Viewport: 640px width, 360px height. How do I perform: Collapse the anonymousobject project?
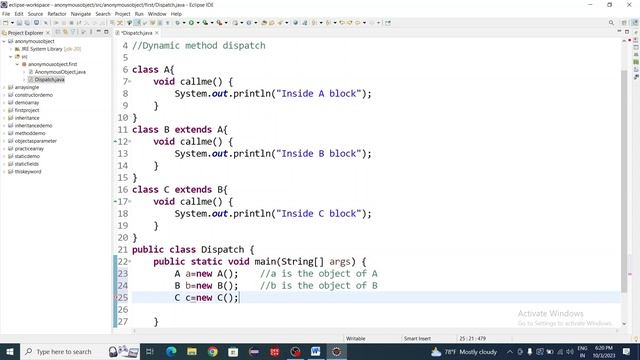[x=4, y=41]
